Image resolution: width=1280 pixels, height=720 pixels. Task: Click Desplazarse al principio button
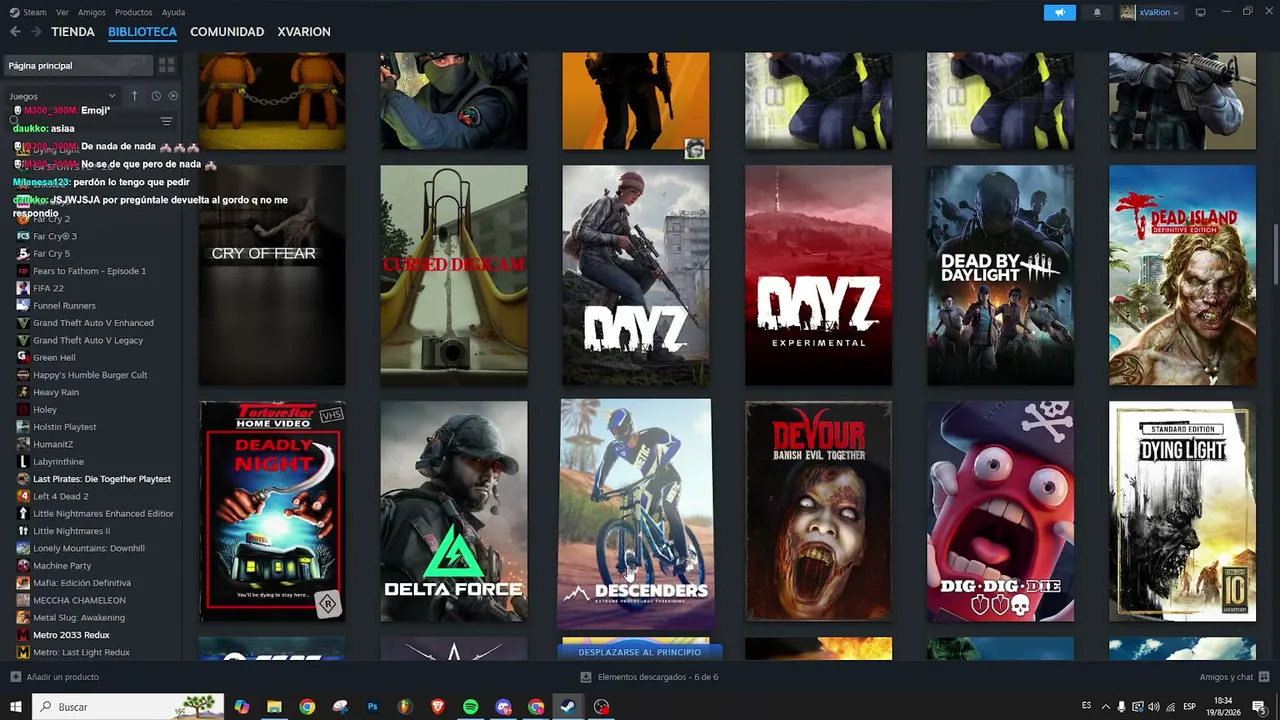click(640, 652)
